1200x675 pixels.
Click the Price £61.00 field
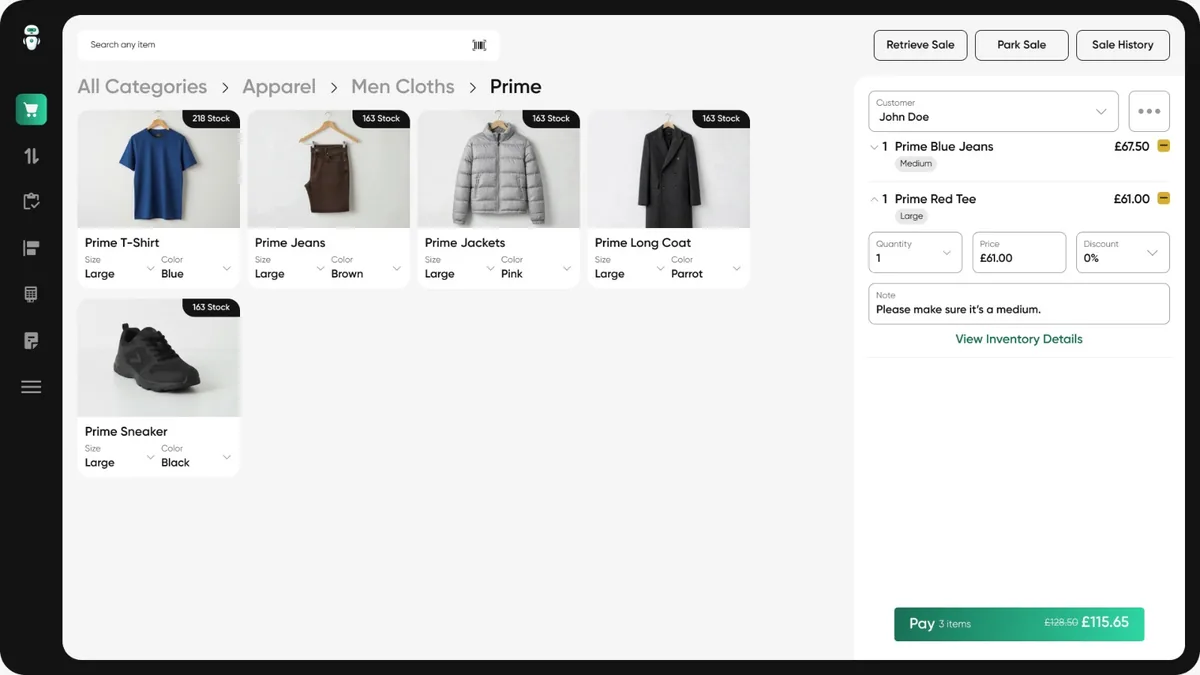coord(1019,252)
